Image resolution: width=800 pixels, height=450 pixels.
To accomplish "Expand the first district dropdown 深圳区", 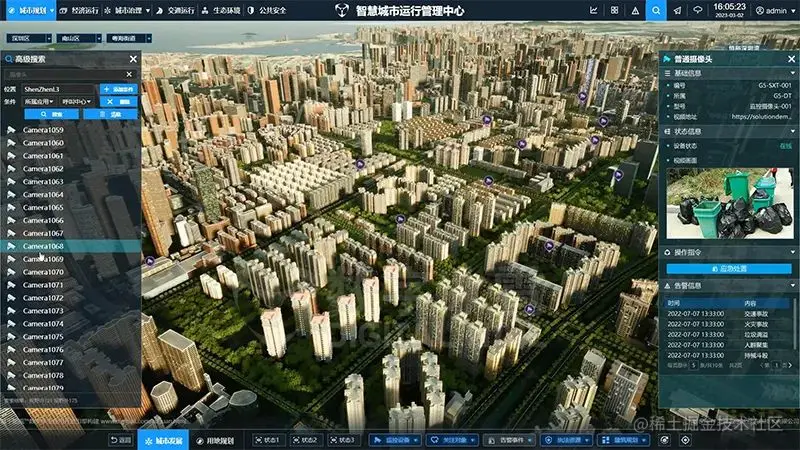I will pos(29,38).
